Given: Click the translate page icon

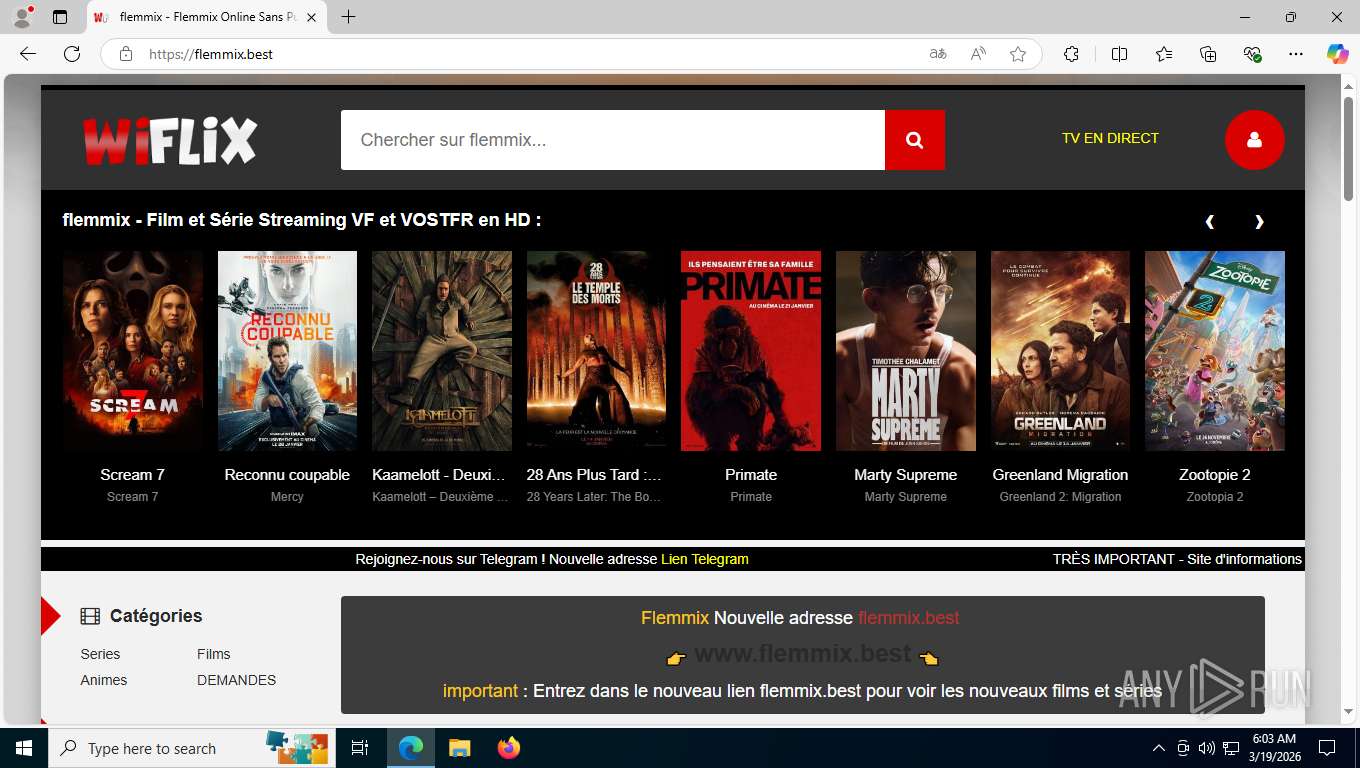Looking at the screenshot, I should (x=938, y=54).
